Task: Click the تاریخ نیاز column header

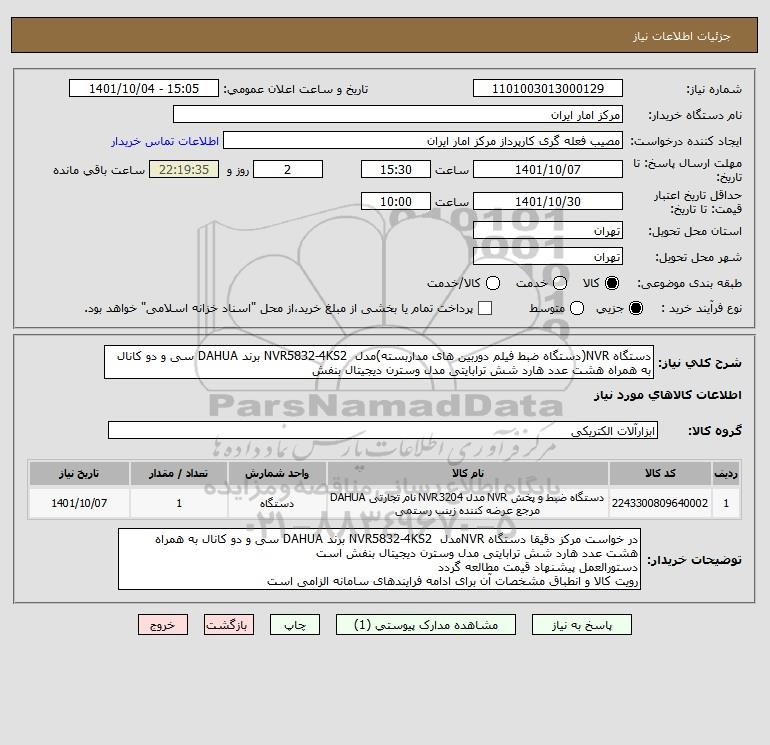Action: (79, 473)
